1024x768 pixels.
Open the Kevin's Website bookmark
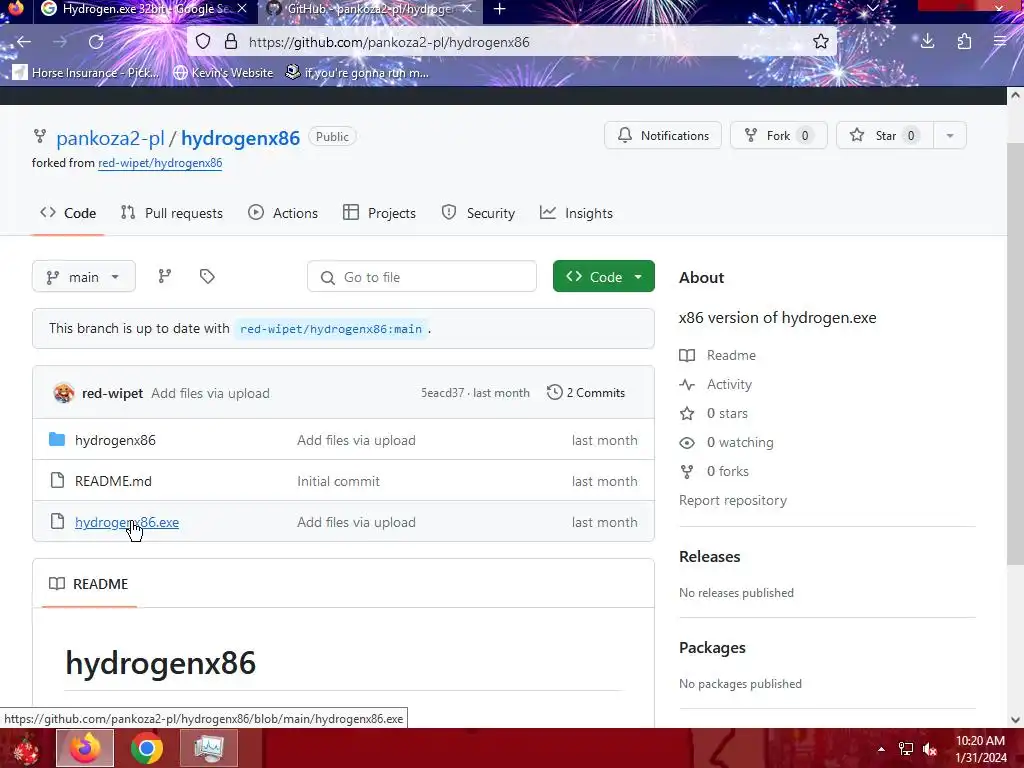(224, 72)
